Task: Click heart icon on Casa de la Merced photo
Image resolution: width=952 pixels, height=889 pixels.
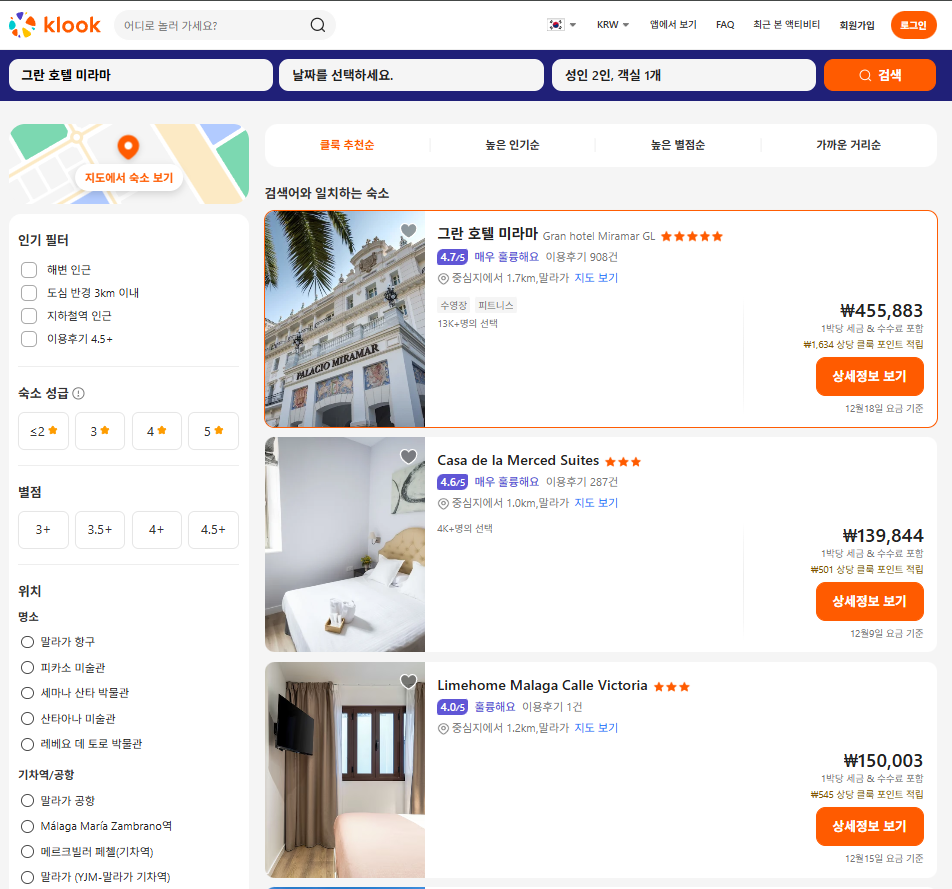Action: tap(409, 456)
